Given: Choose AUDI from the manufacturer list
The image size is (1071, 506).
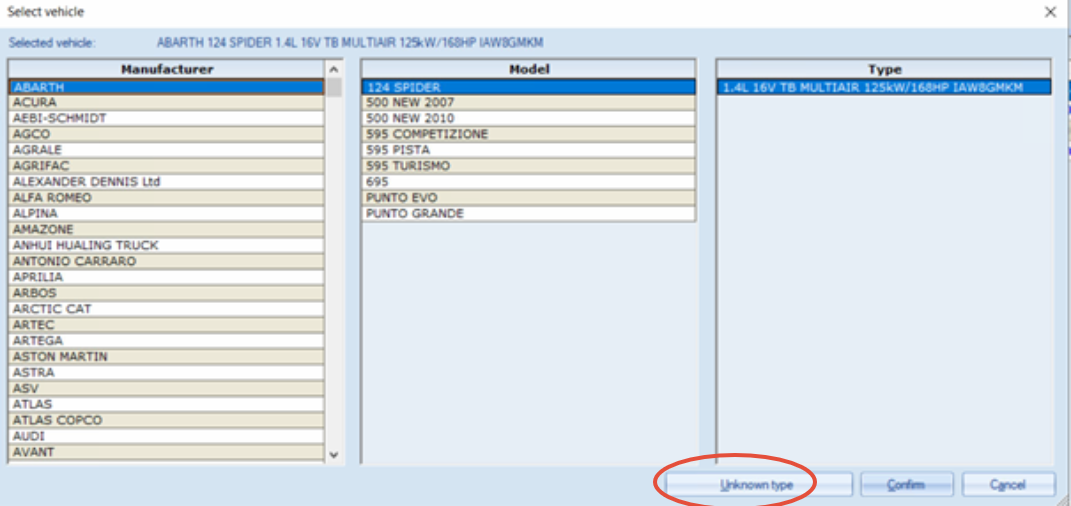Looking at the screenshot, I should [x=167, y=436].
